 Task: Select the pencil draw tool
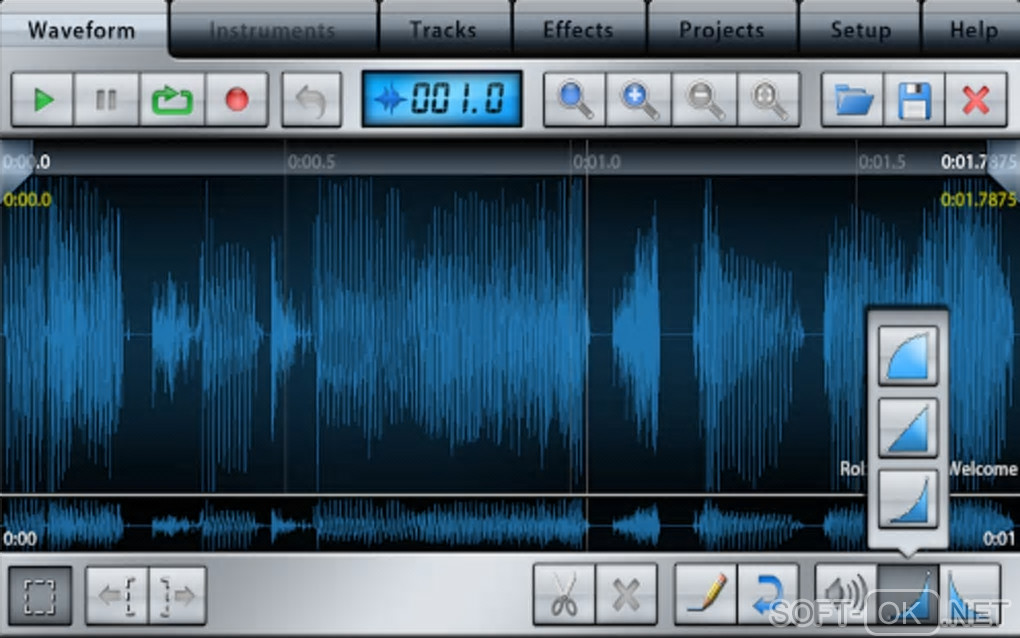pyautogui.click(x=706, y=594)
